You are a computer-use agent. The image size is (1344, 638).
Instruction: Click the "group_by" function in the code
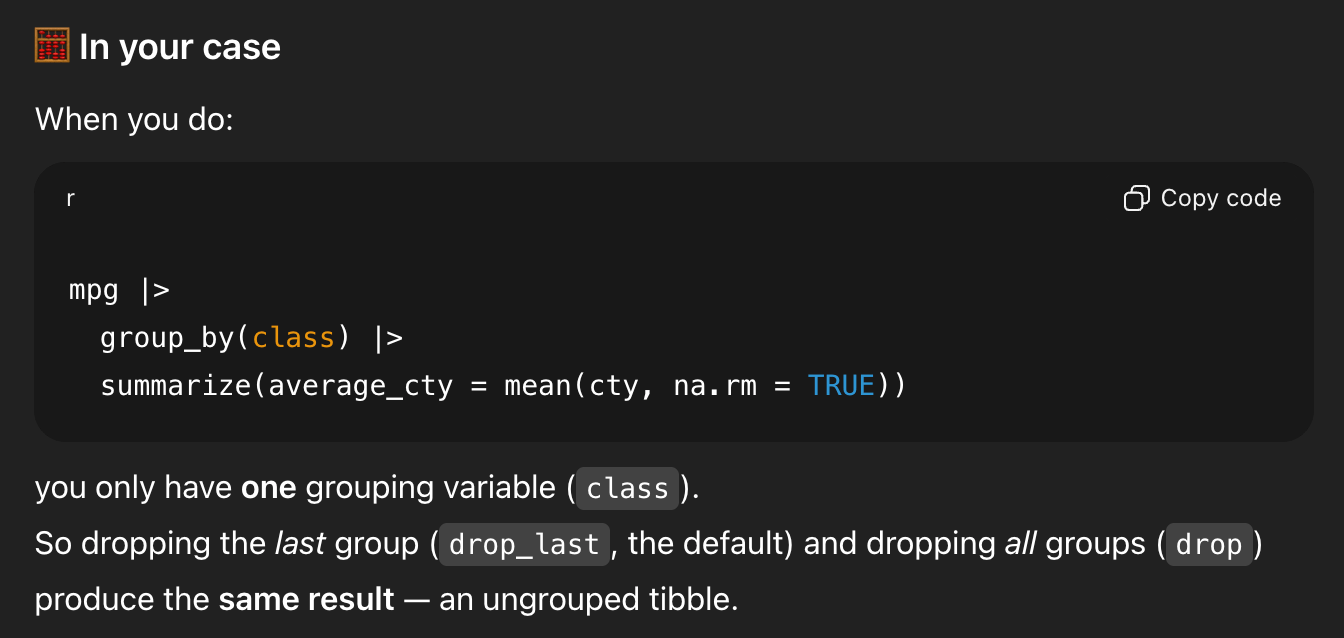tap(166, 338)
